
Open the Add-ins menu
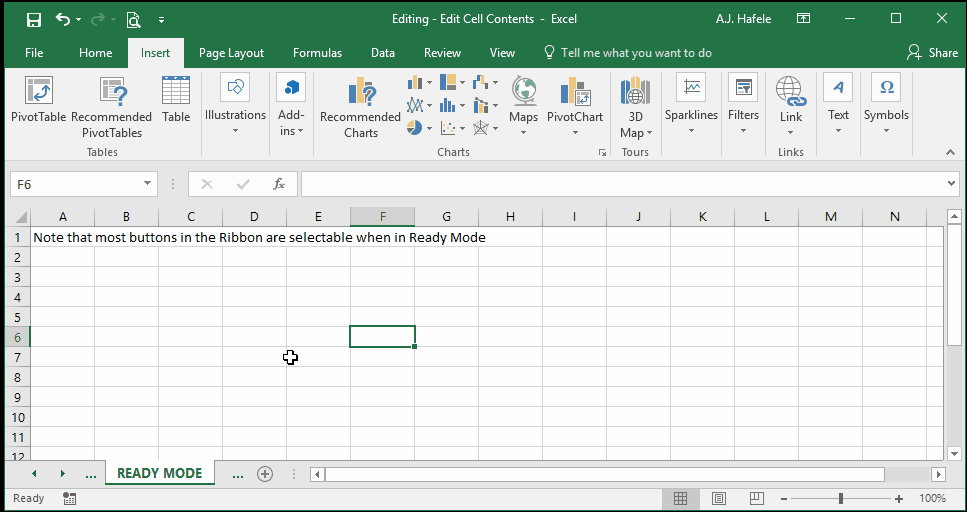coord(291,105)
